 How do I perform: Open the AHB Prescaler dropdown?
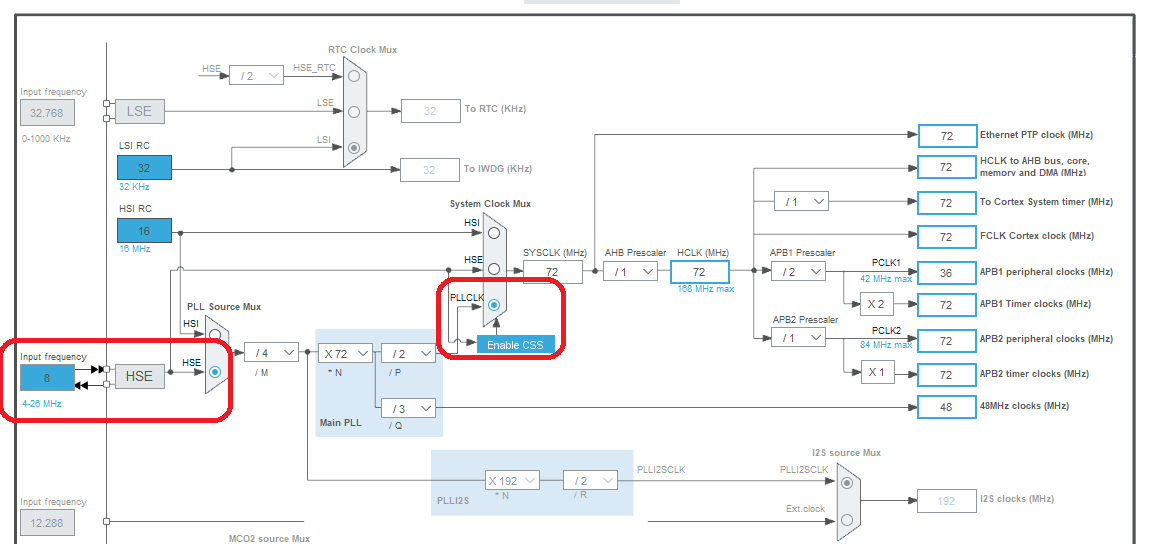(x=631, y=272)
